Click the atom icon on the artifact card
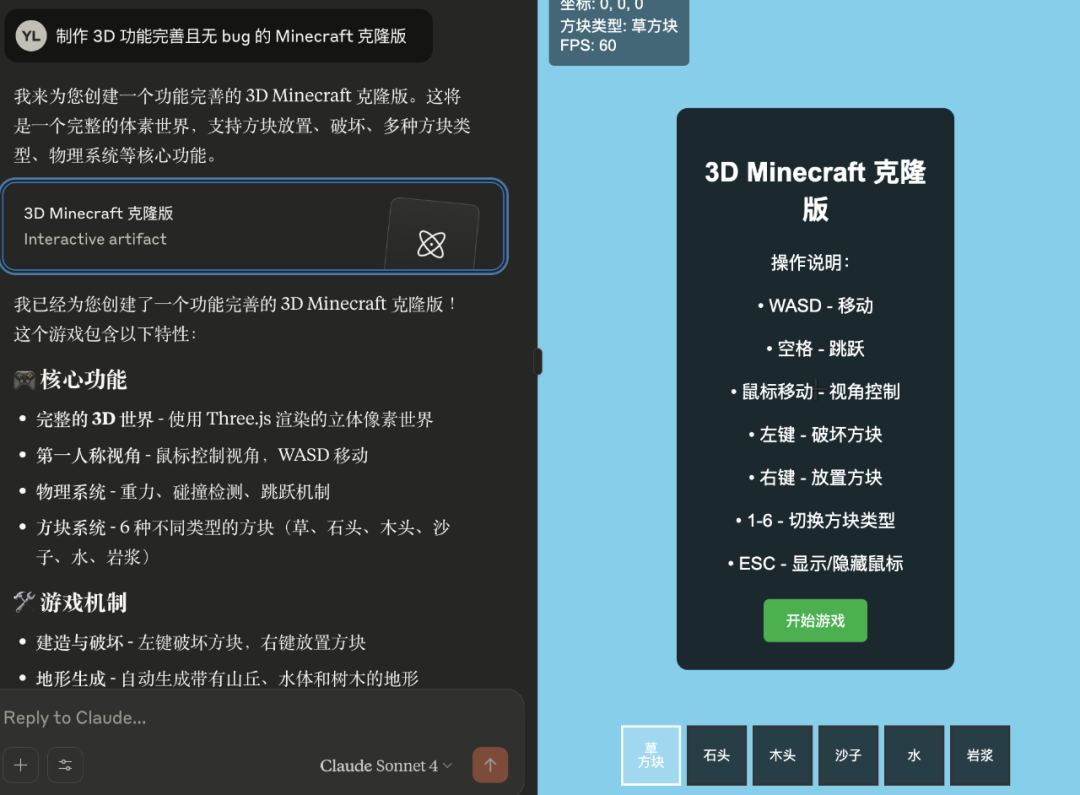 pyautogui.click(x=431, y=243)
